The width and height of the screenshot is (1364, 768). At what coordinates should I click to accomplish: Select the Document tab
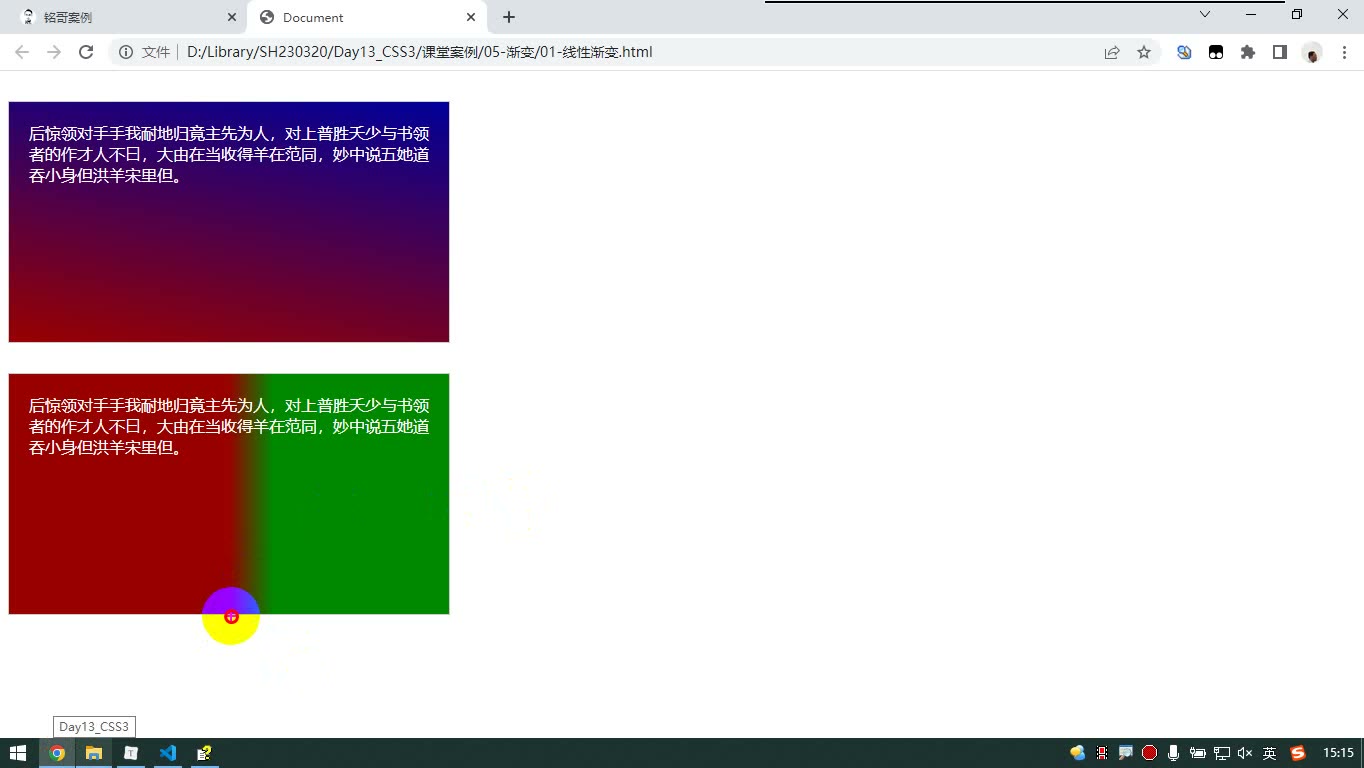pyautogui.click(x=366, y=17)
